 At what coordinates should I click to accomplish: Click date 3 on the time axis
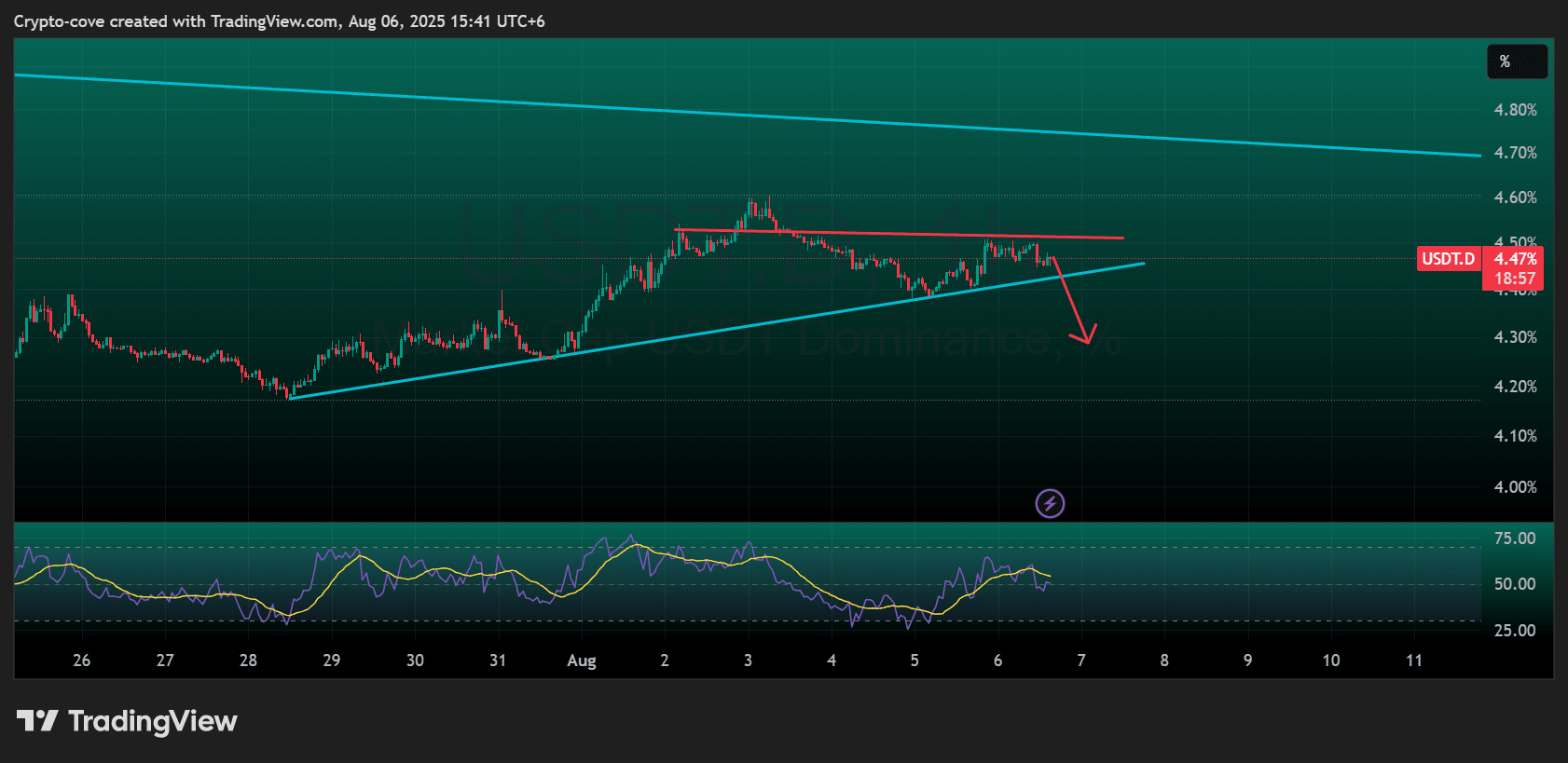(748, 661)
